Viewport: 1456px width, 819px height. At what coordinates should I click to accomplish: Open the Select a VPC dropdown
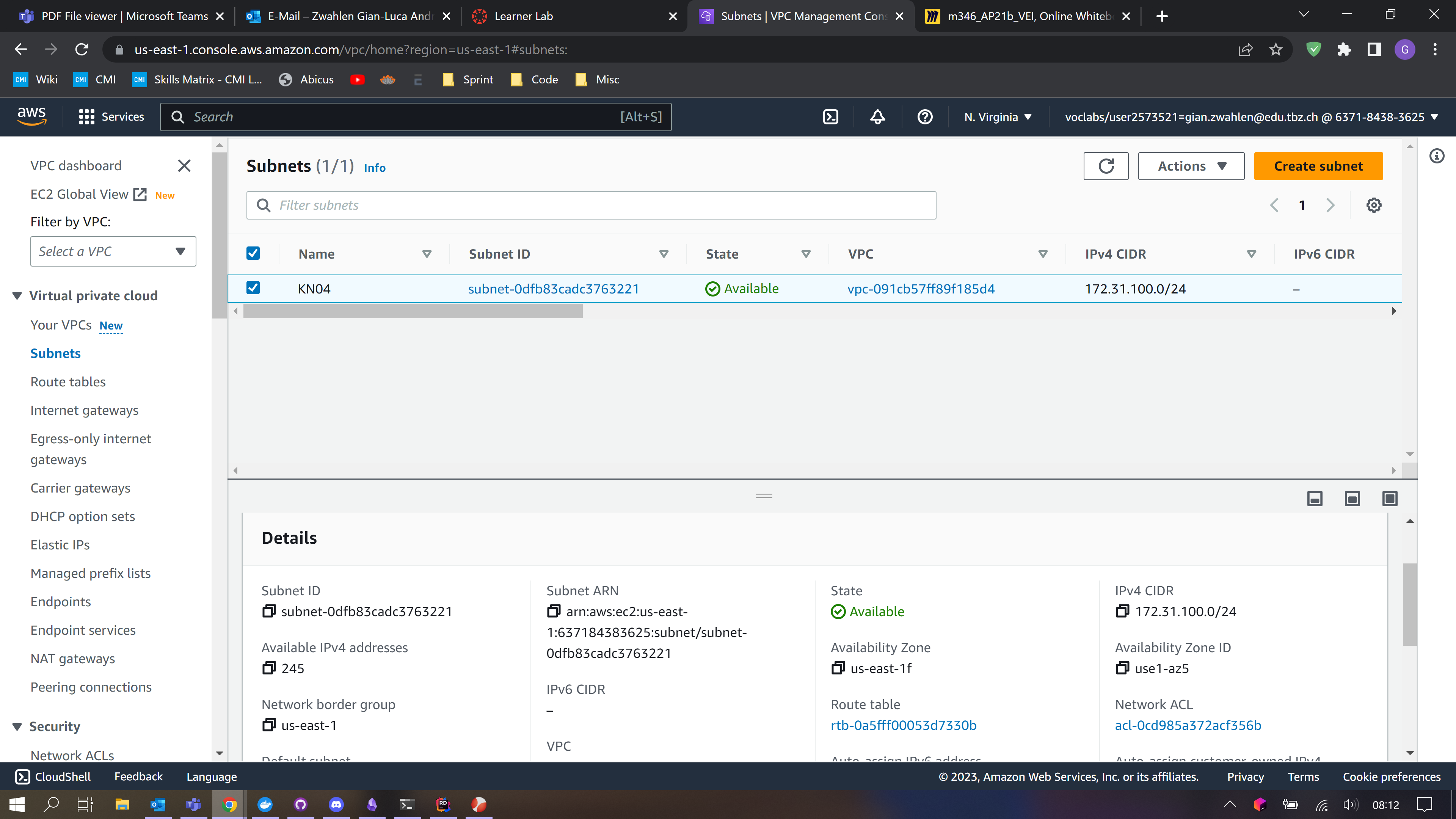113,251
